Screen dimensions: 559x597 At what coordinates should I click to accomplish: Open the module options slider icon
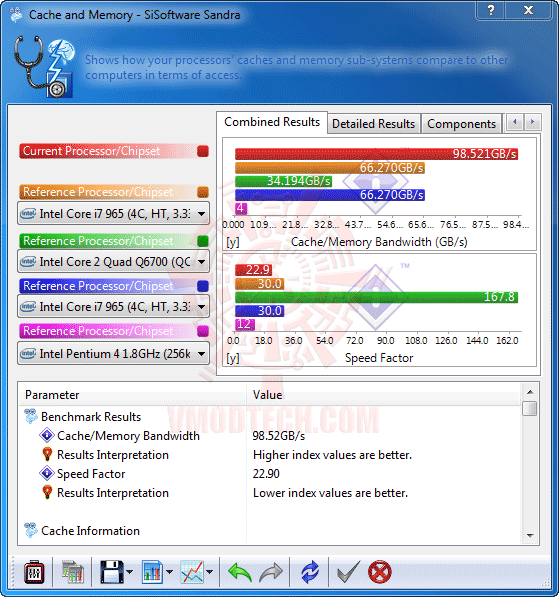[x=34, y=572]
